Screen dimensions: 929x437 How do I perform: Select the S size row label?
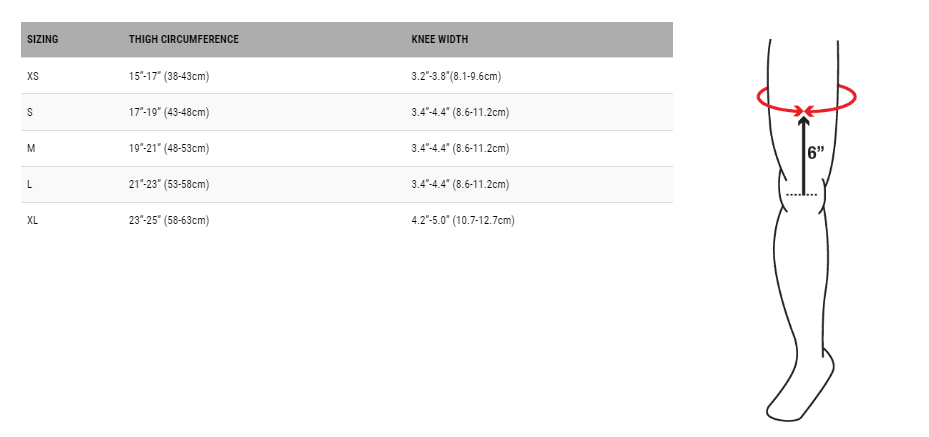point(30,112)
